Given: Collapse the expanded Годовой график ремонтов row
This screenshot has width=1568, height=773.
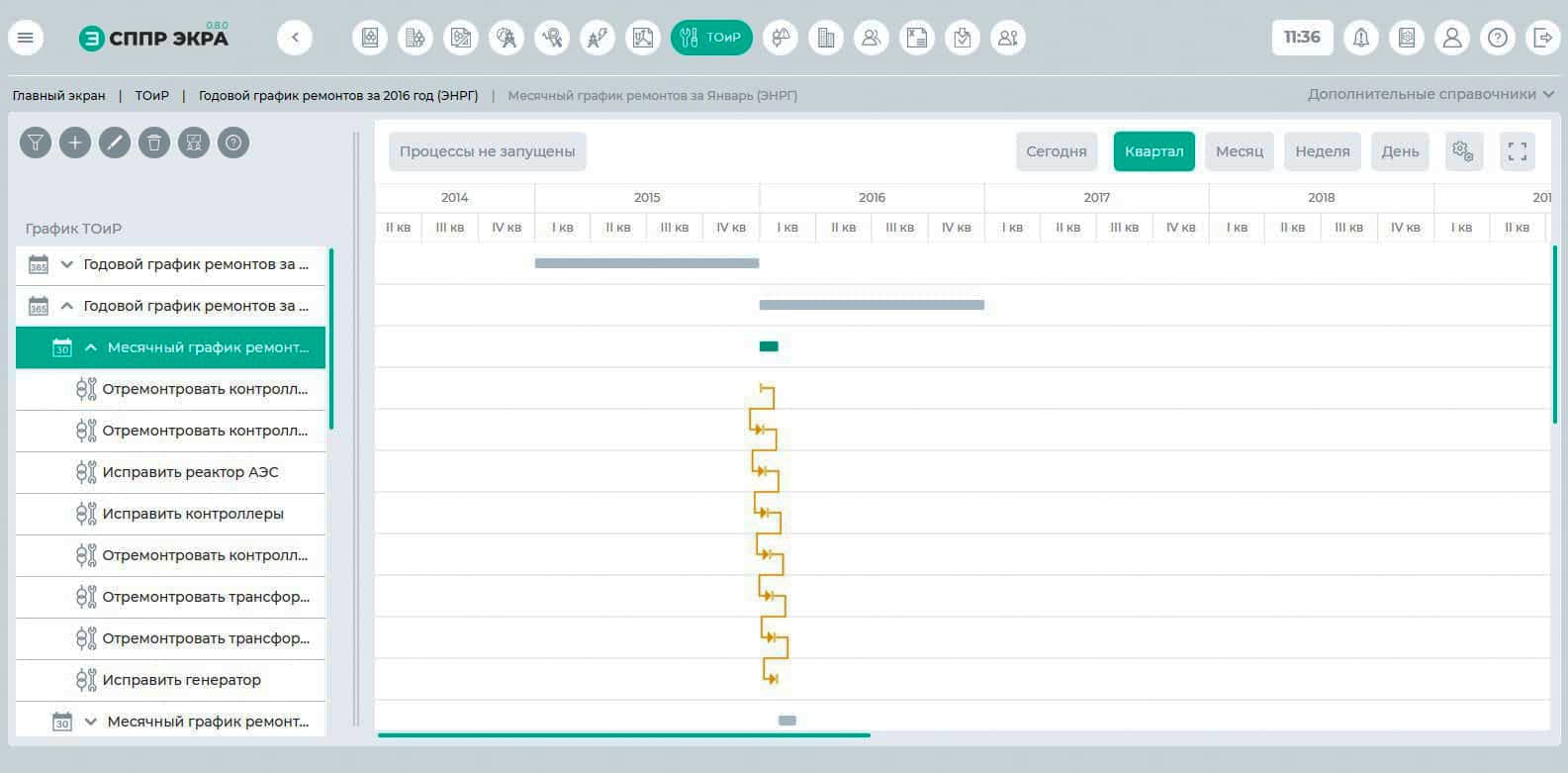Looking at the screenshot, I should click(x=67, y=306).
